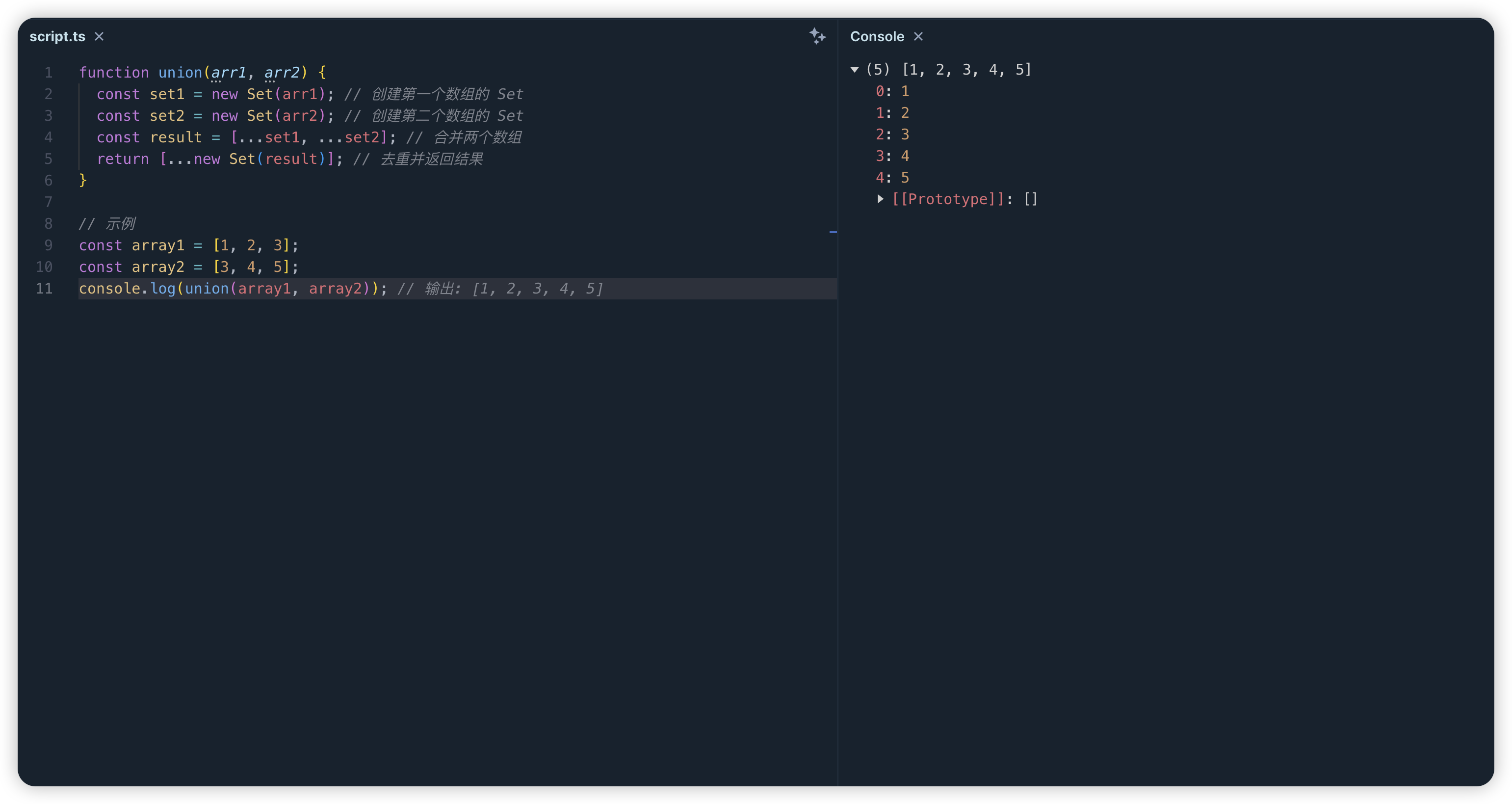Select the script.ts tab
Screen dimensions: 1512x804
point(57,36)
